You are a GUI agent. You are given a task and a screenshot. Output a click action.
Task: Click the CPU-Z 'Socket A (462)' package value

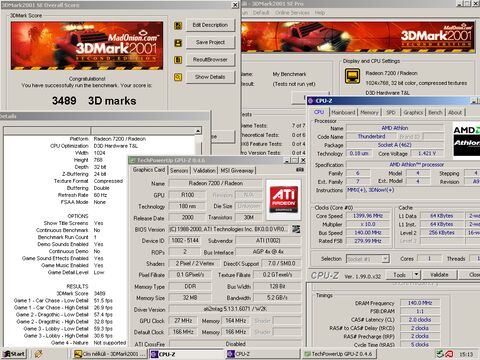[x=395, y=145]
